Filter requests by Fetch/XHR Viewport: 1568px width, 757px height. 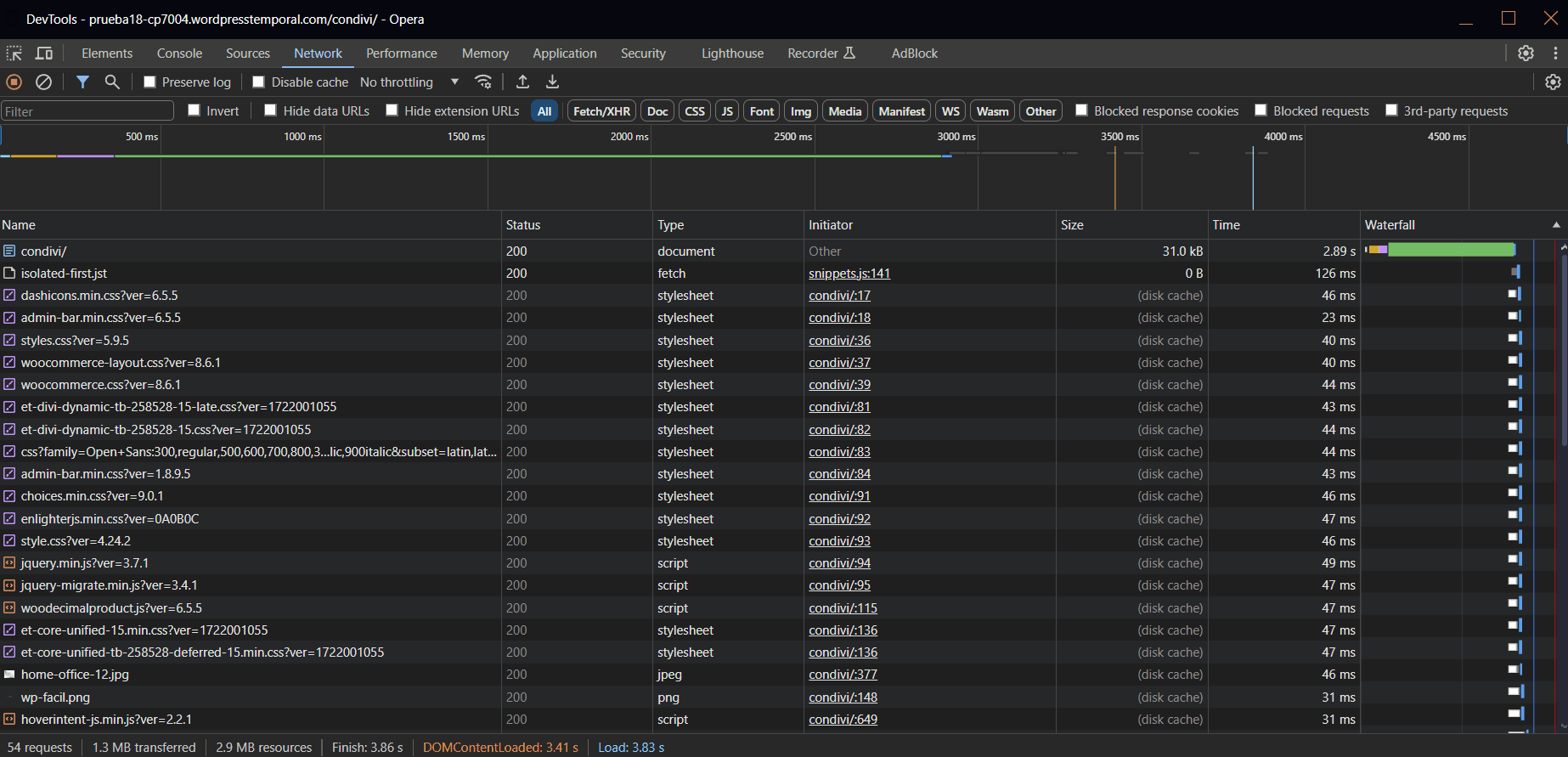(x=601, y=111)
